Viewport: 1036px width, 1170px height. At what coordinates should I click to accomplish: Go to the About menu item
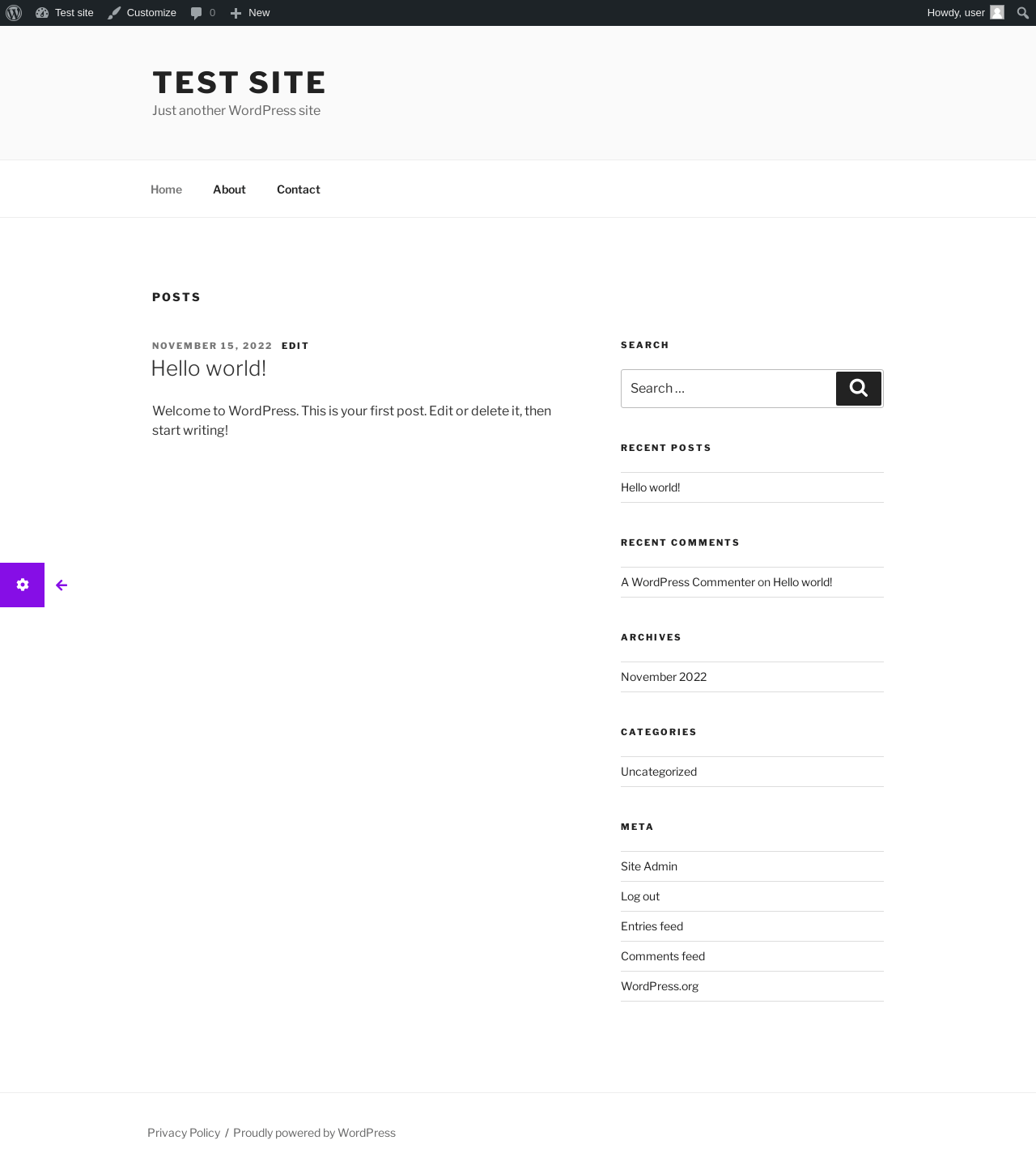[229, 189]
